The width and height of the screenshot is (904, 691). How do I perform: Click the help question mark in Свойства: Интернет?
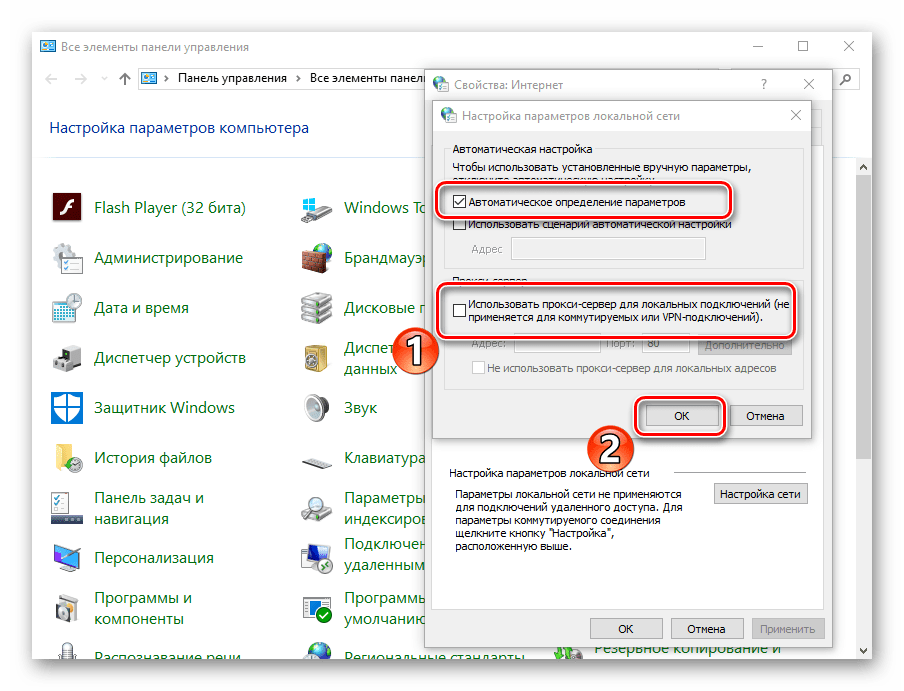(x=763, y=85)
